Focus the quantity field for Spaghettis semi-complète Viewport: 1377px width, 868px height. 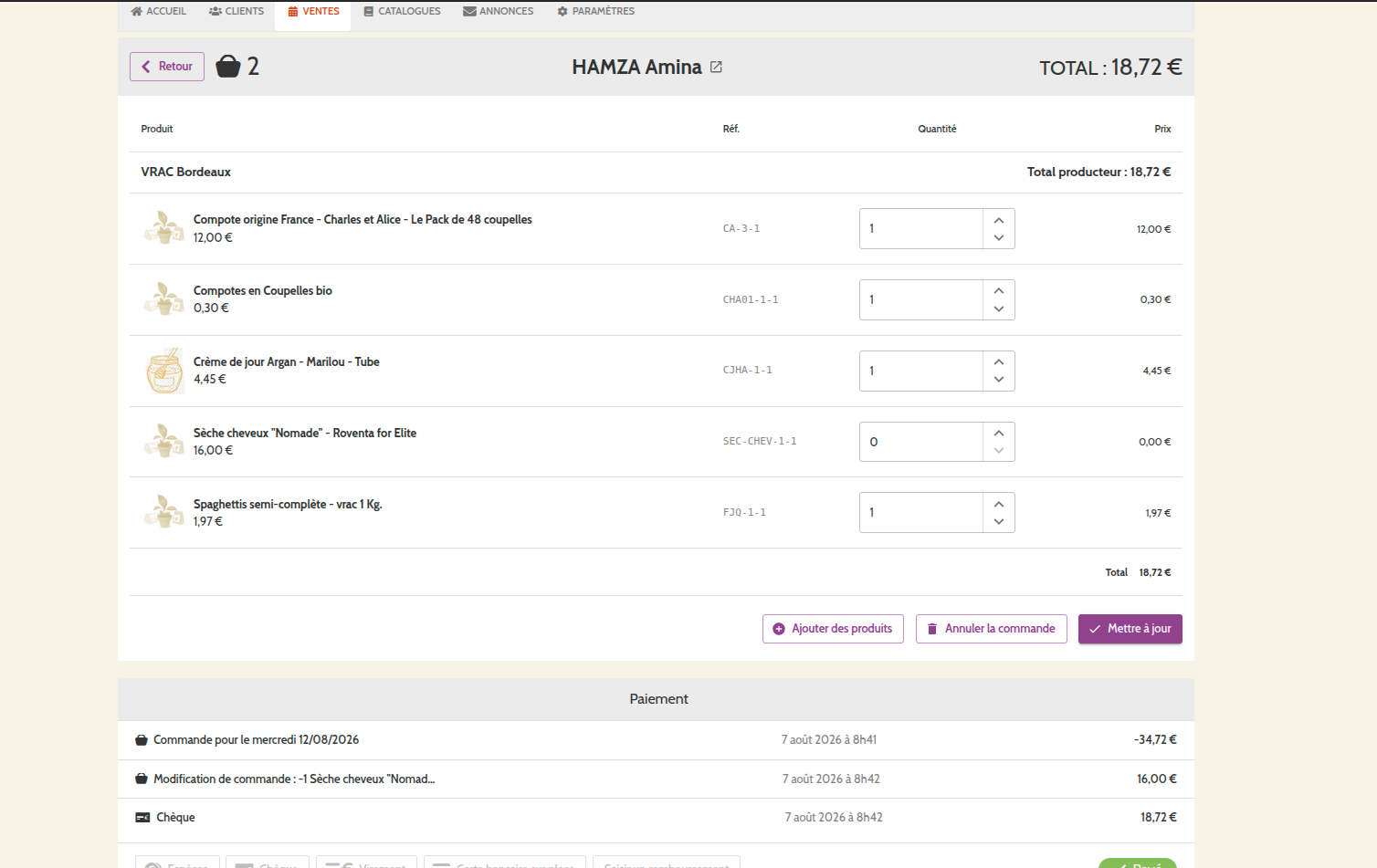[921, 513]
